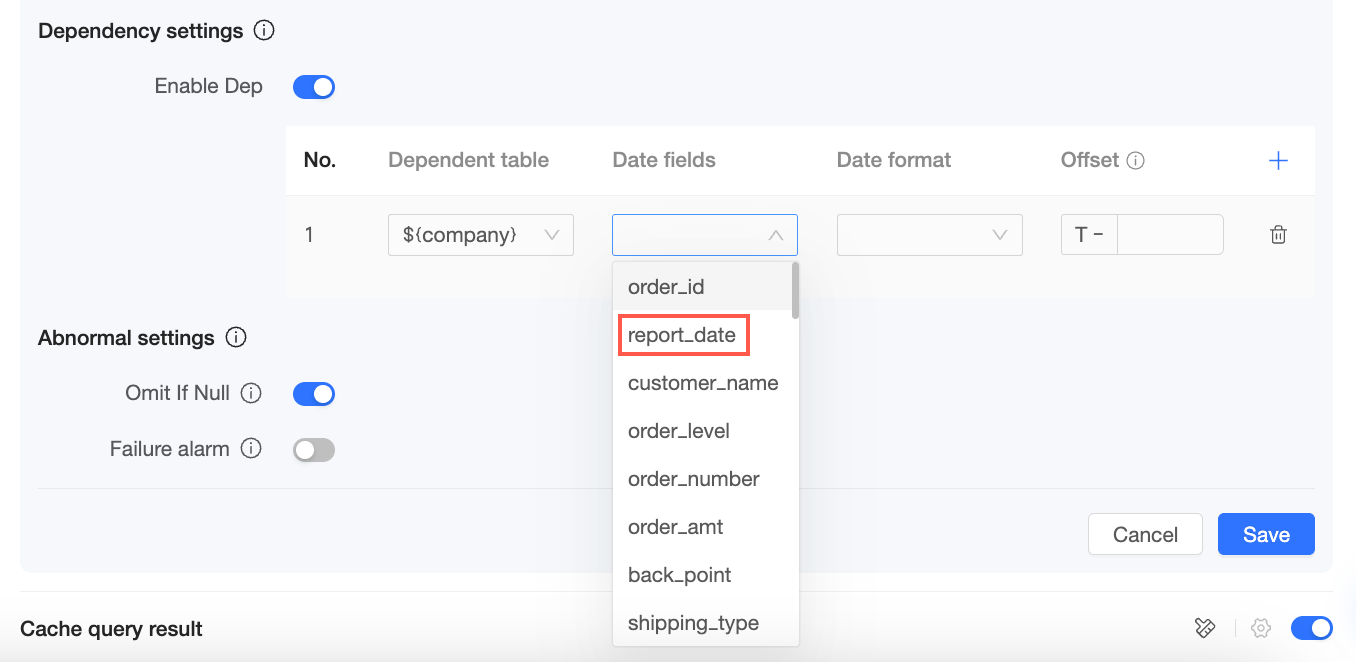Toggle the Cache query result switch
Image resolution: width=1356 pixels, height=662 pixels.
(x=1311, y=628)
